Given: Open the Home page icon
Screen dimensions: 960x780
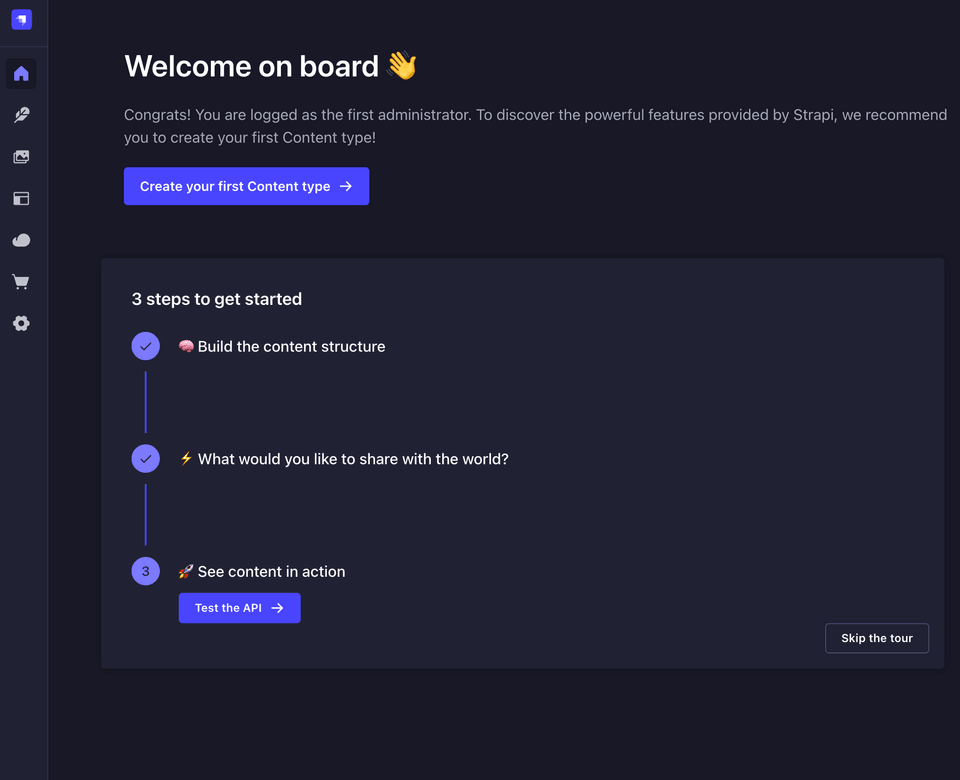Looking at the screenshot, I should [21, 74].
